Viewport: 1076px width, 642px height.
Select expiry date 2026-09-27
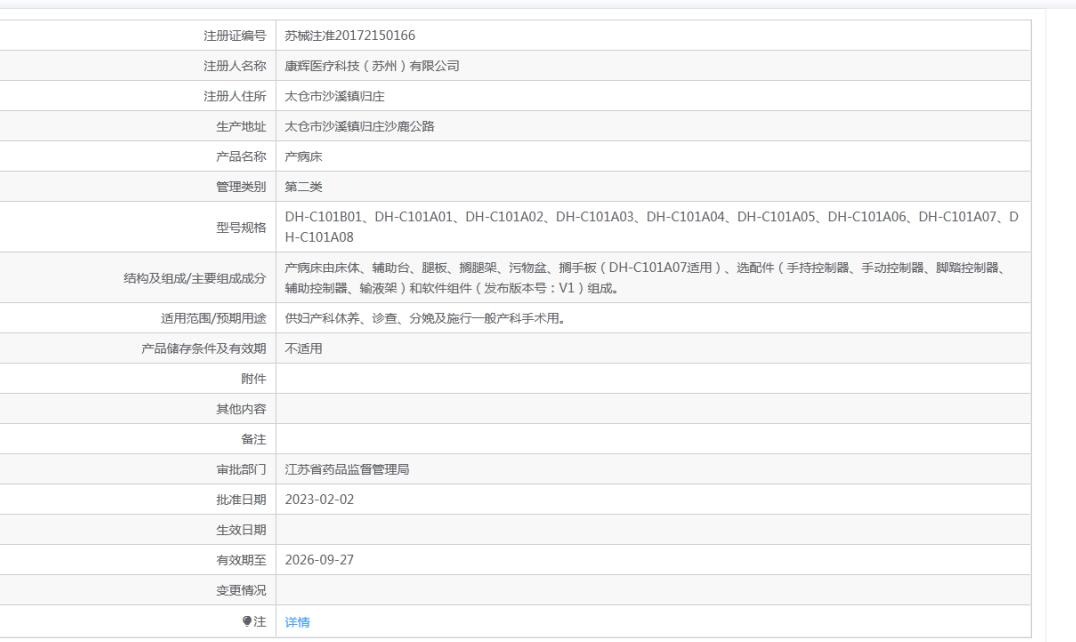(x=319, y=560)
